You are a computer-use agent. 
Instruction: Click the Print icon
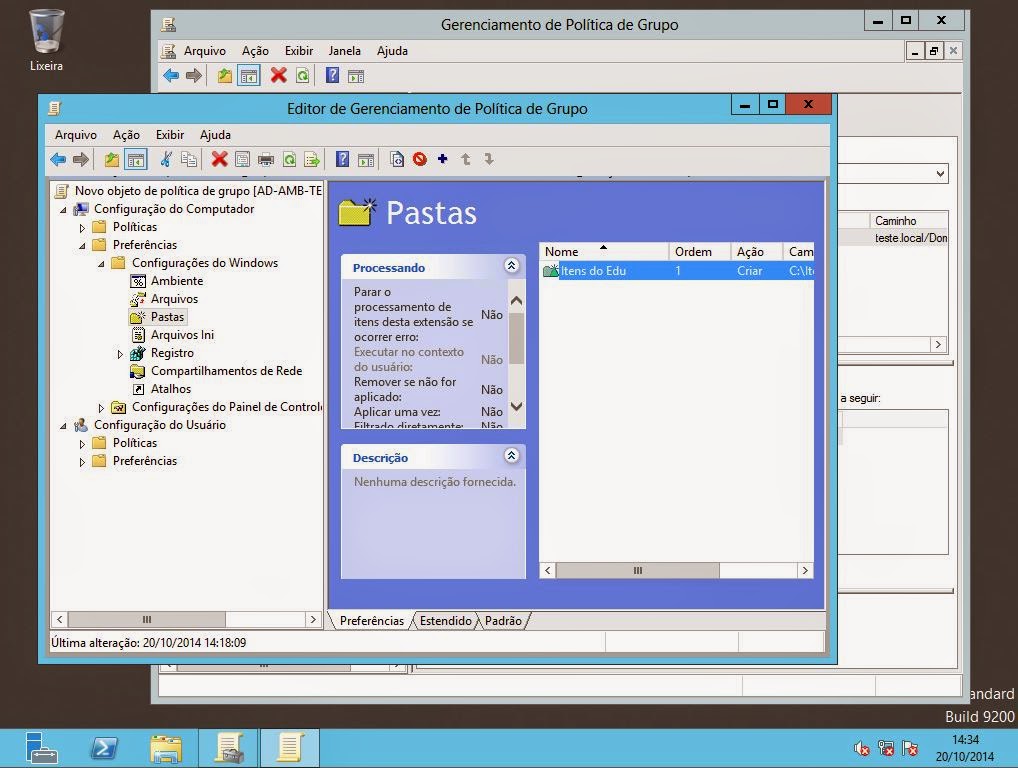click(x=265, y=159)
